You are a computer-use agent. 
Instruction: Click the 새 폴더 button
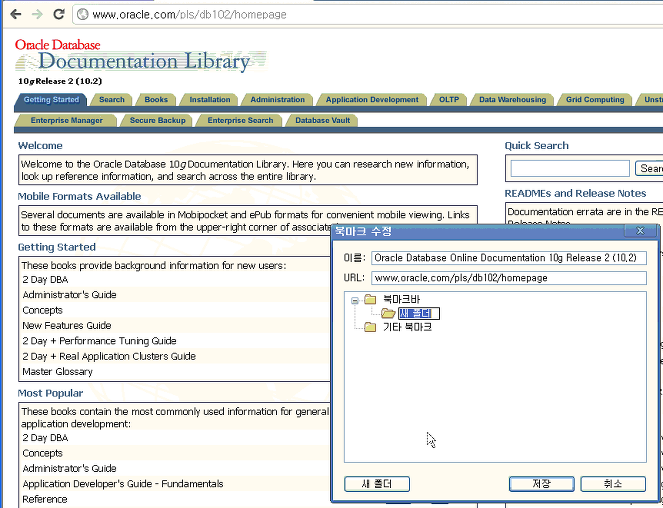coord(377,484)
